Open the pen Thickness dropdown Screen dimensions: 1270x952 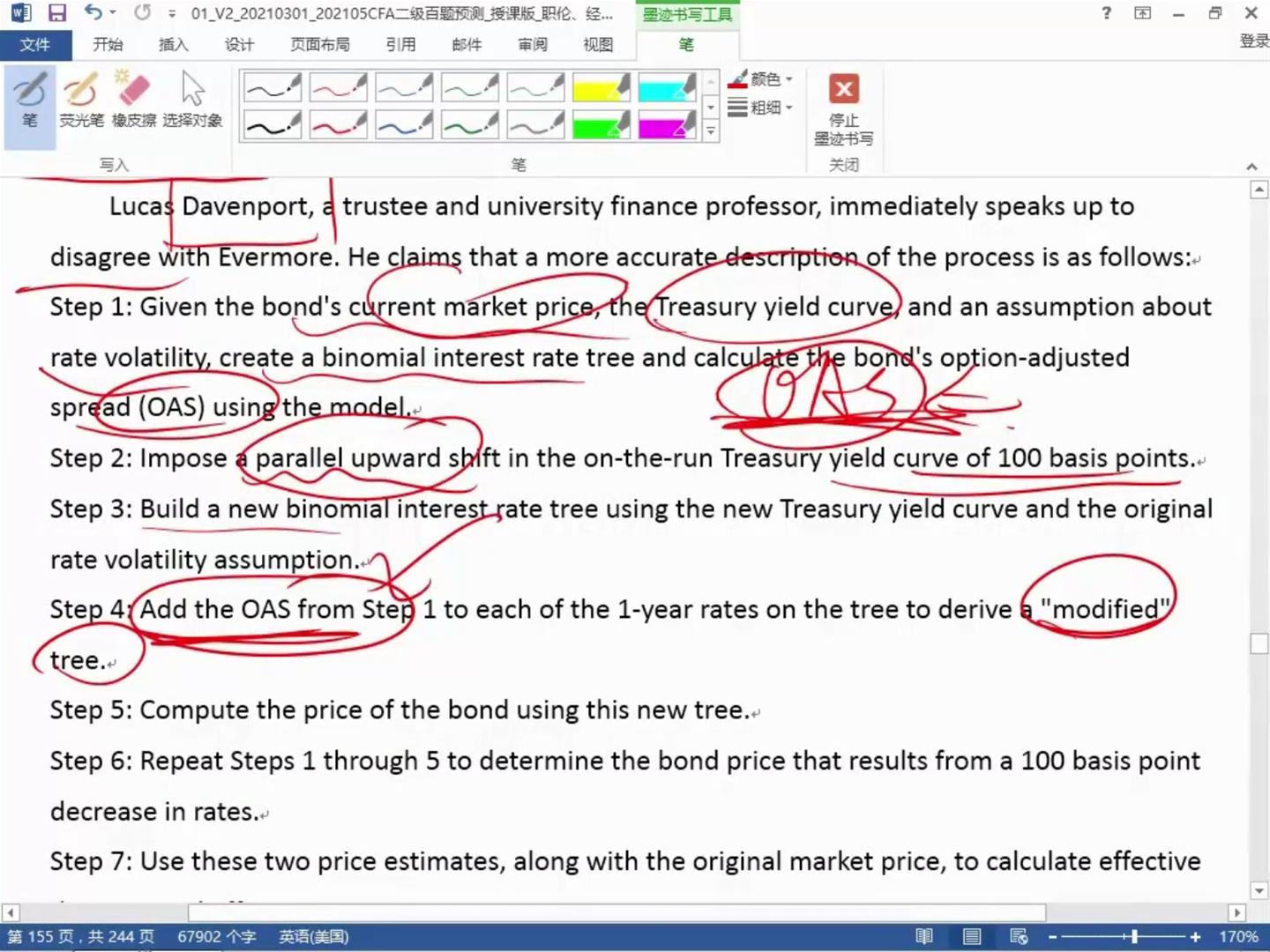coord(764,108)
